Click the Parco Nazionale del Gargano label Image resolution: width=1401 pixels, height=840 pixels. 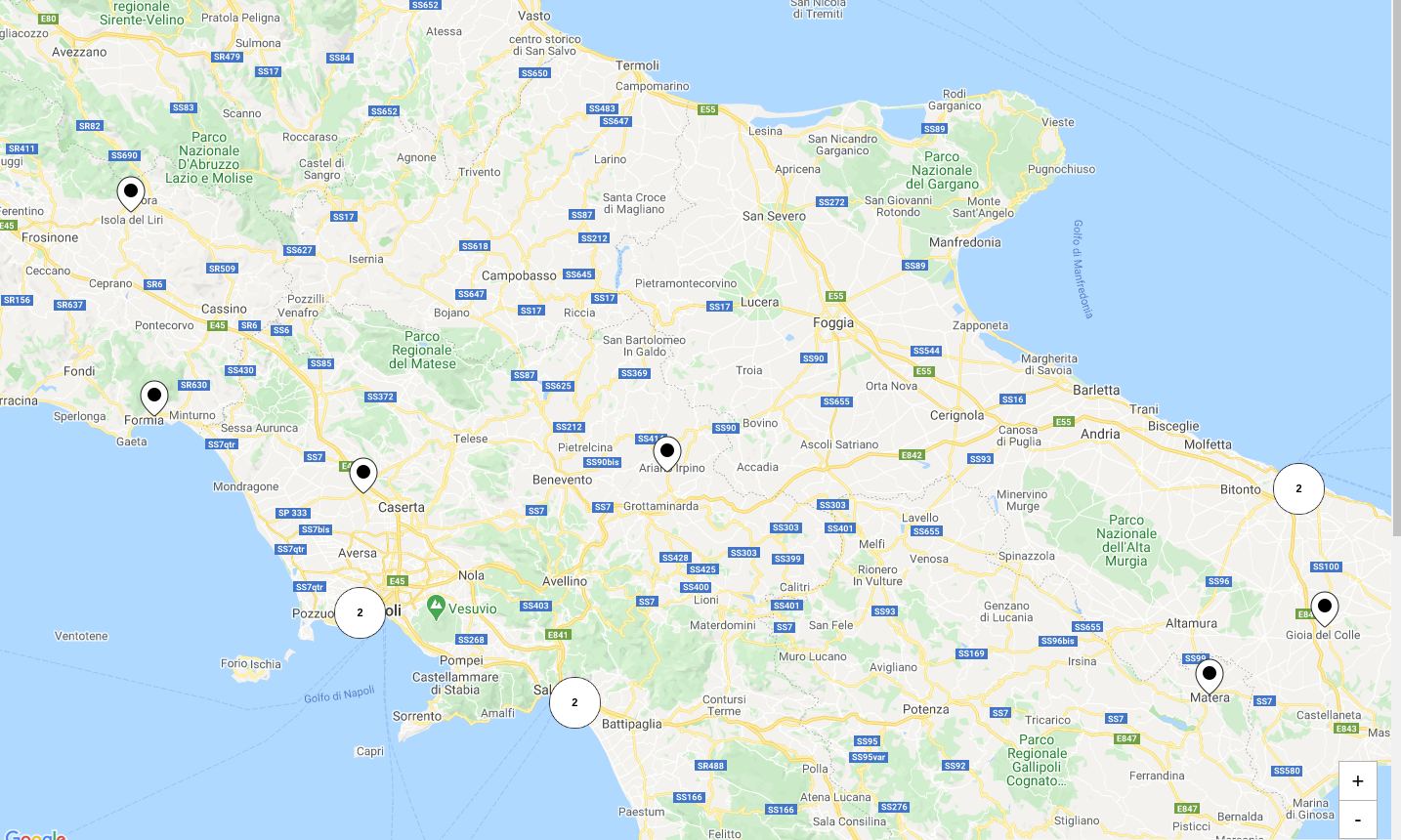[942, 170]
